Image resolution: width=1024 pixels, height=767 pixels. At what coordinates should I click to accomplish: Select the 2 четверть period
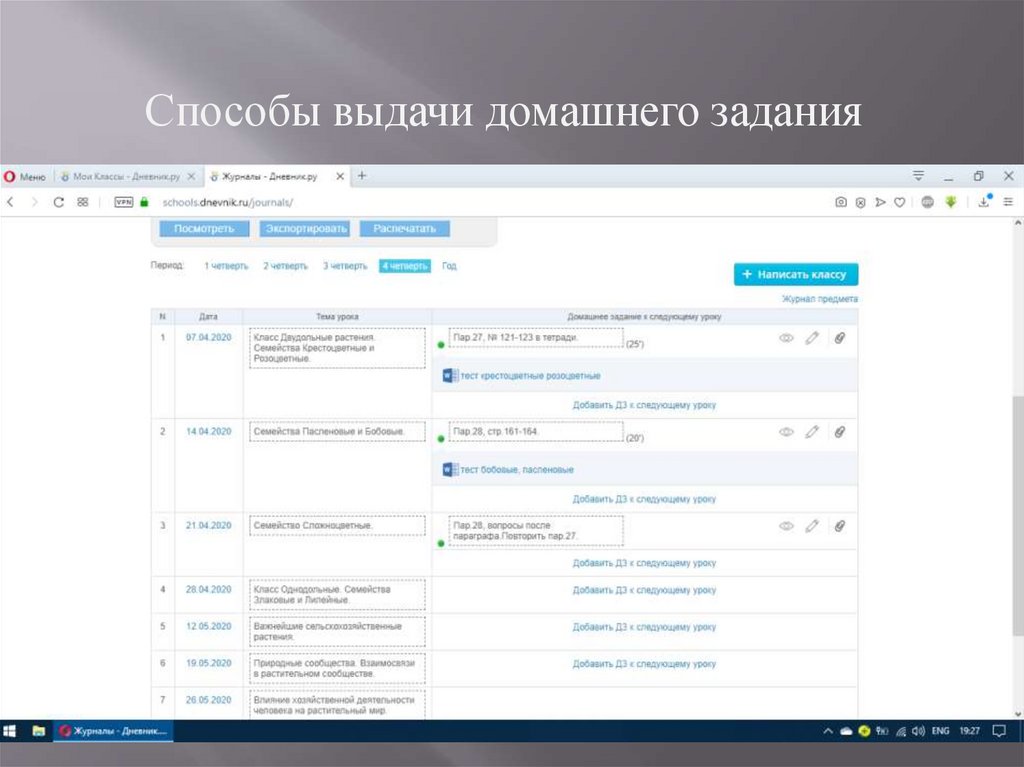(x=285, y=266)
